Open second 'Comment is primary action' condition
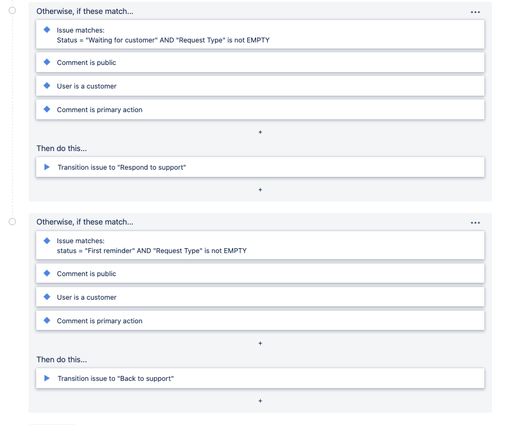509x425 pixels. coord(260,321)
